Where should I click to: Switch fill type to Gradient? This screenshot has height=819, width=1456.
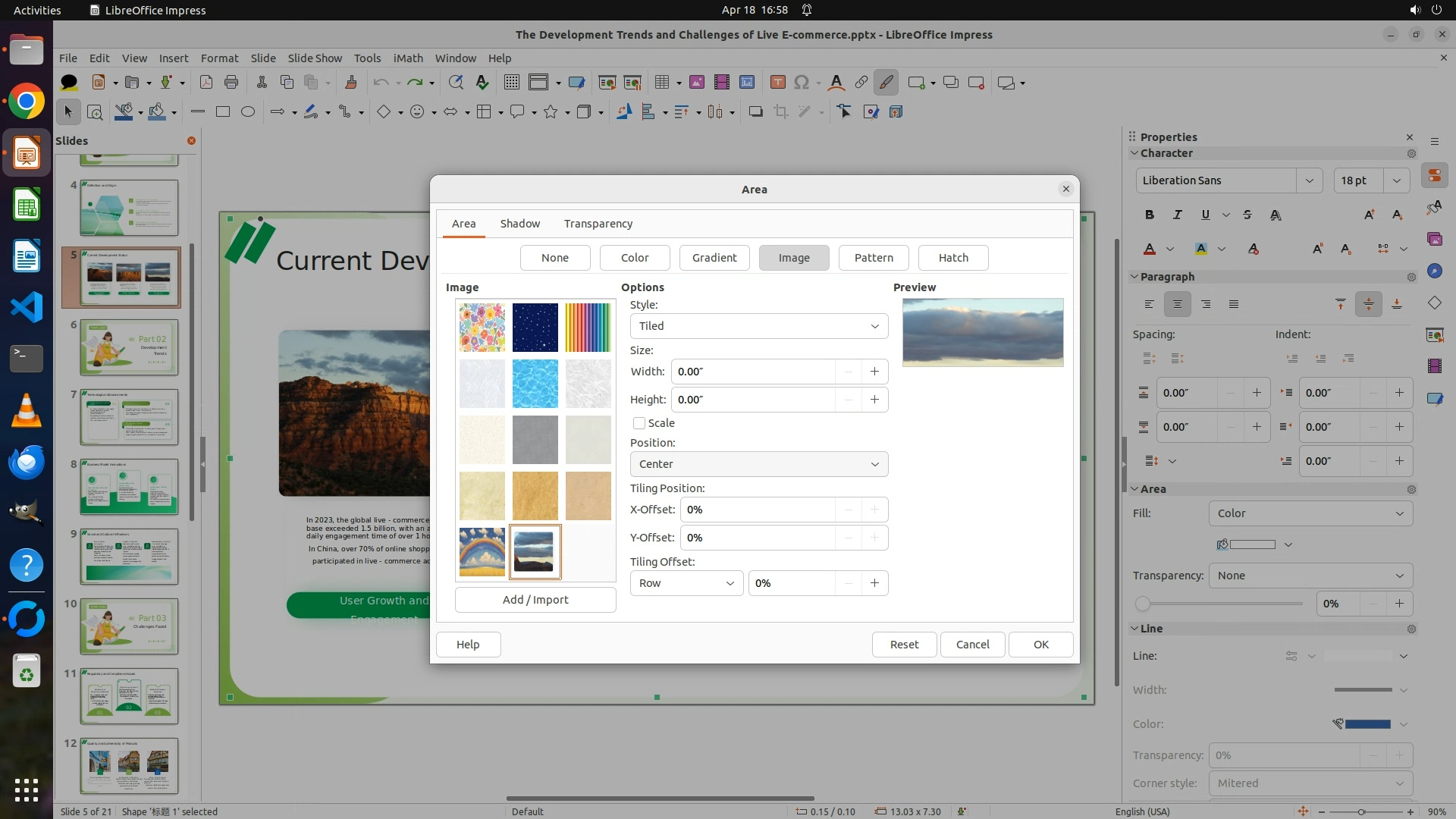click(714, 258)
